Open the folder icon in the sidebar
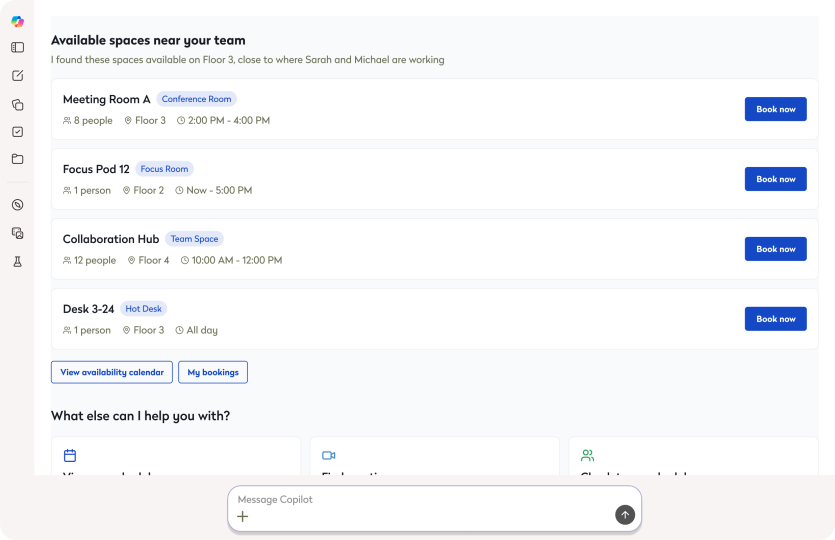The width and height of the screenshot is (835, 540). [17, 159]
